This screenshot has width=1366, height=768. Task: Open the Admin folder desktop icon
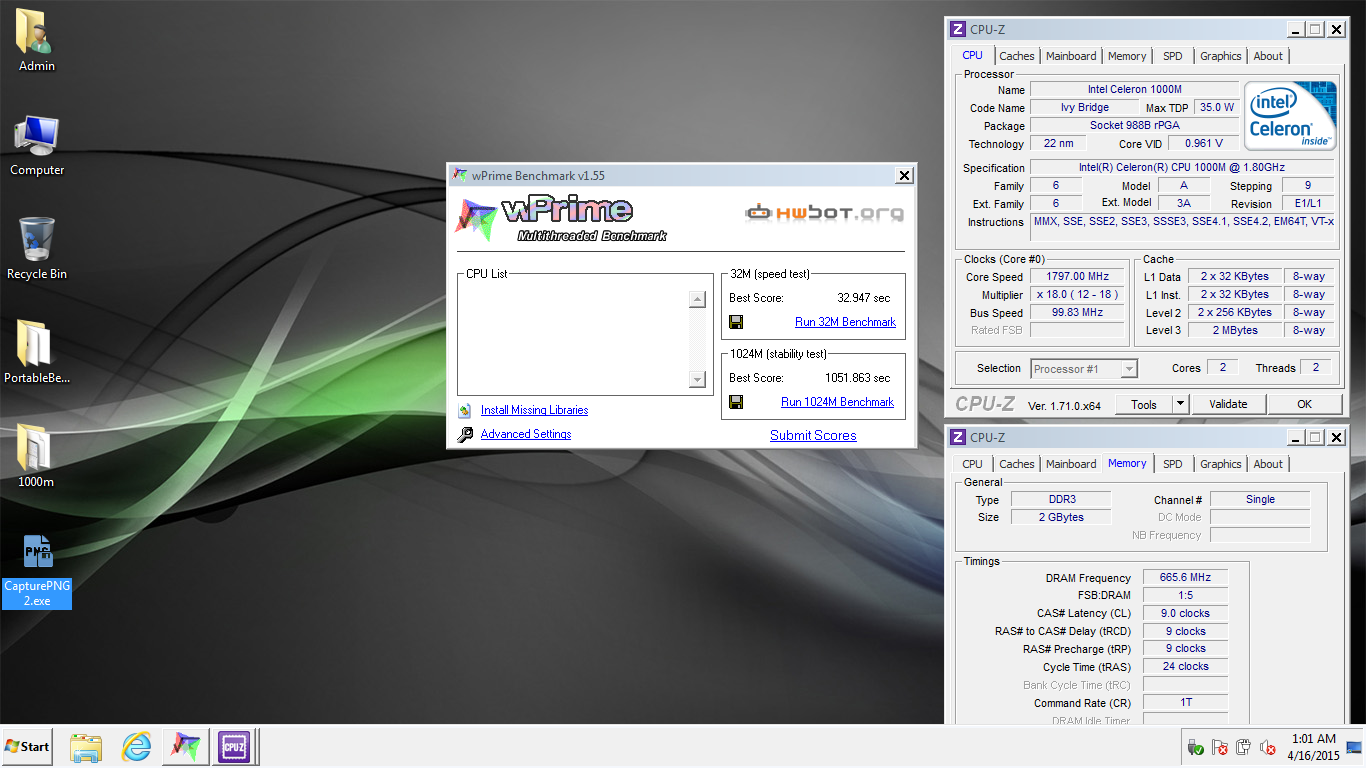coord(37,40)
